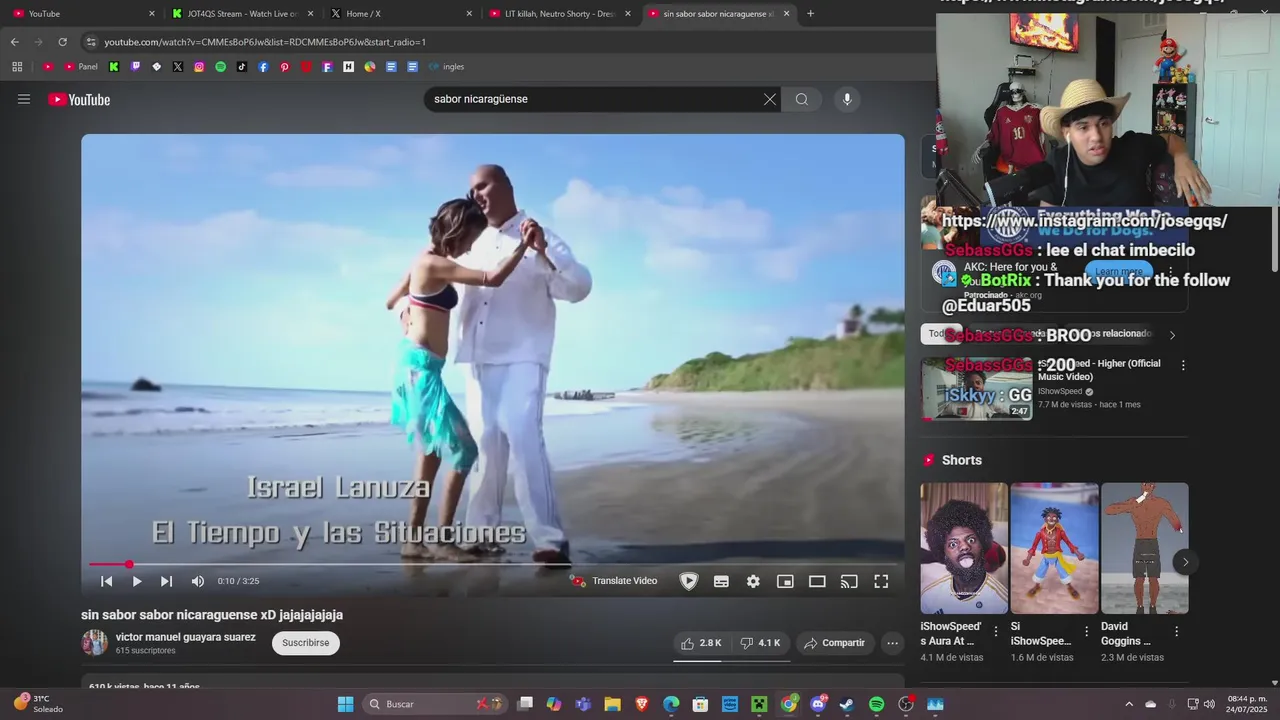The width and height of the screenshot is (1280, 720).
Task: Enter fullscreen mode
Action: 881,581
